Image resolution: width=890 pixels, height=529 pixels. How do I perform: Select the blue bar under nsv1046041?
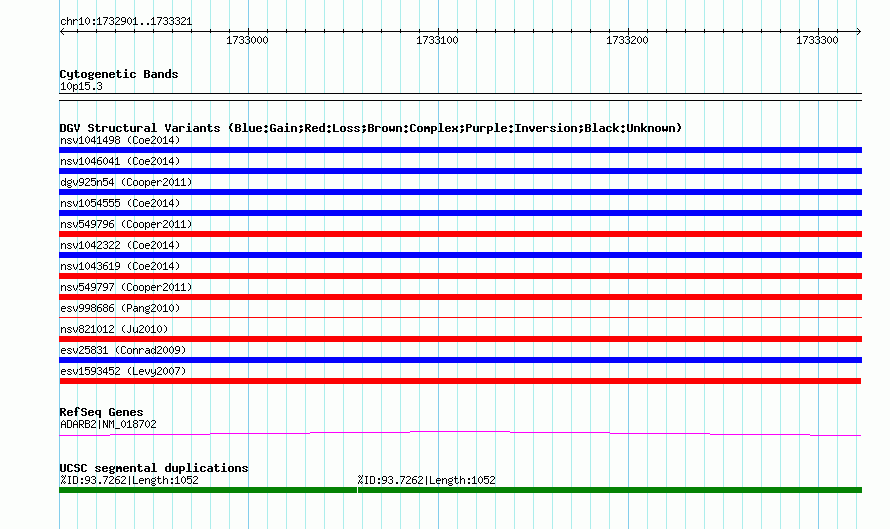pos(460,171)
